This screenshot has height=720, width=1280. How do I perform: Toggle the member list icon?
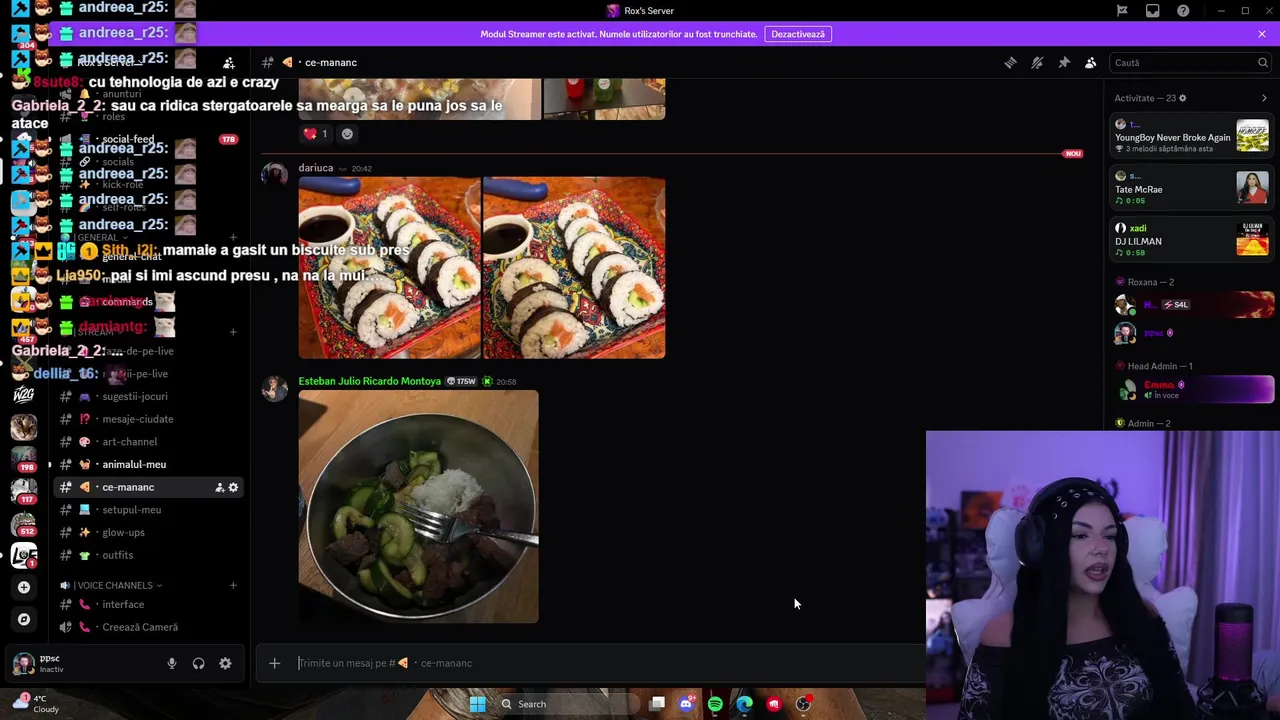click(x=1091, y=62)
